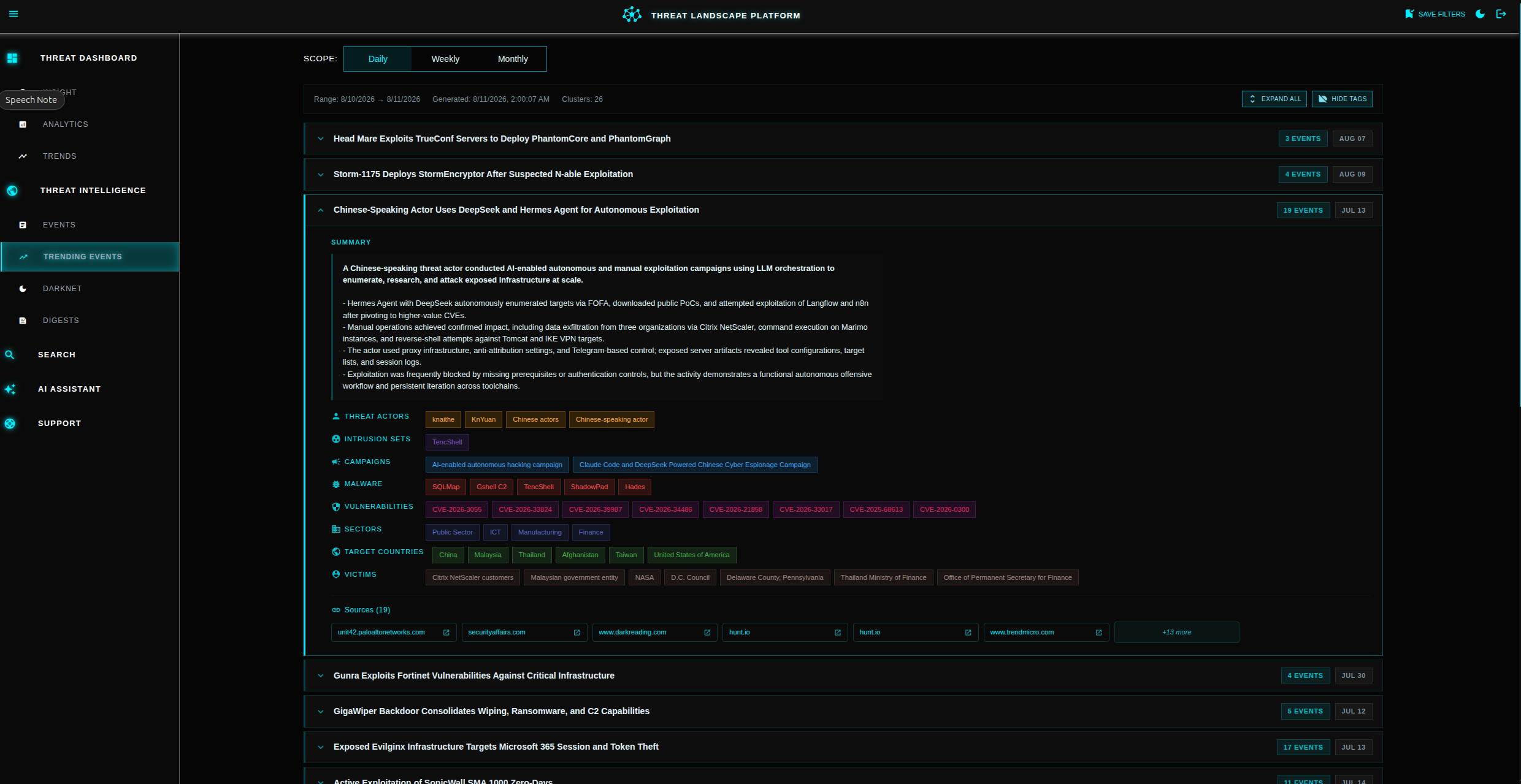Click the Support lifebuoy icon
The image size is (1521, 784).
tap(10, 424)
